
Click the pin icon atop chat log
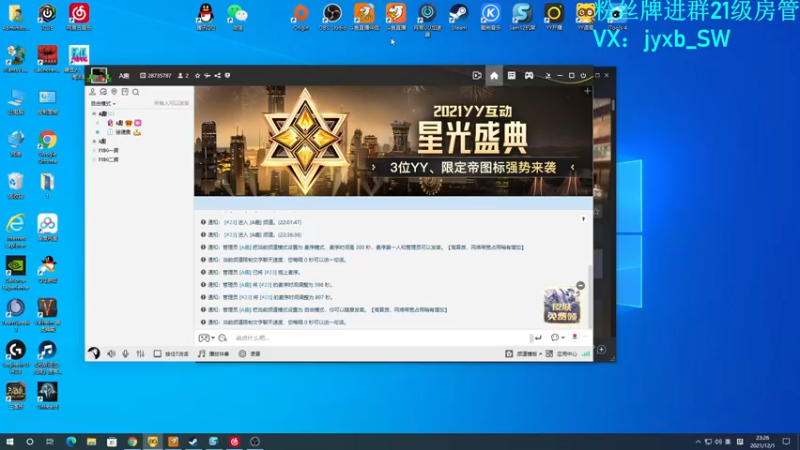click(583, 219)
